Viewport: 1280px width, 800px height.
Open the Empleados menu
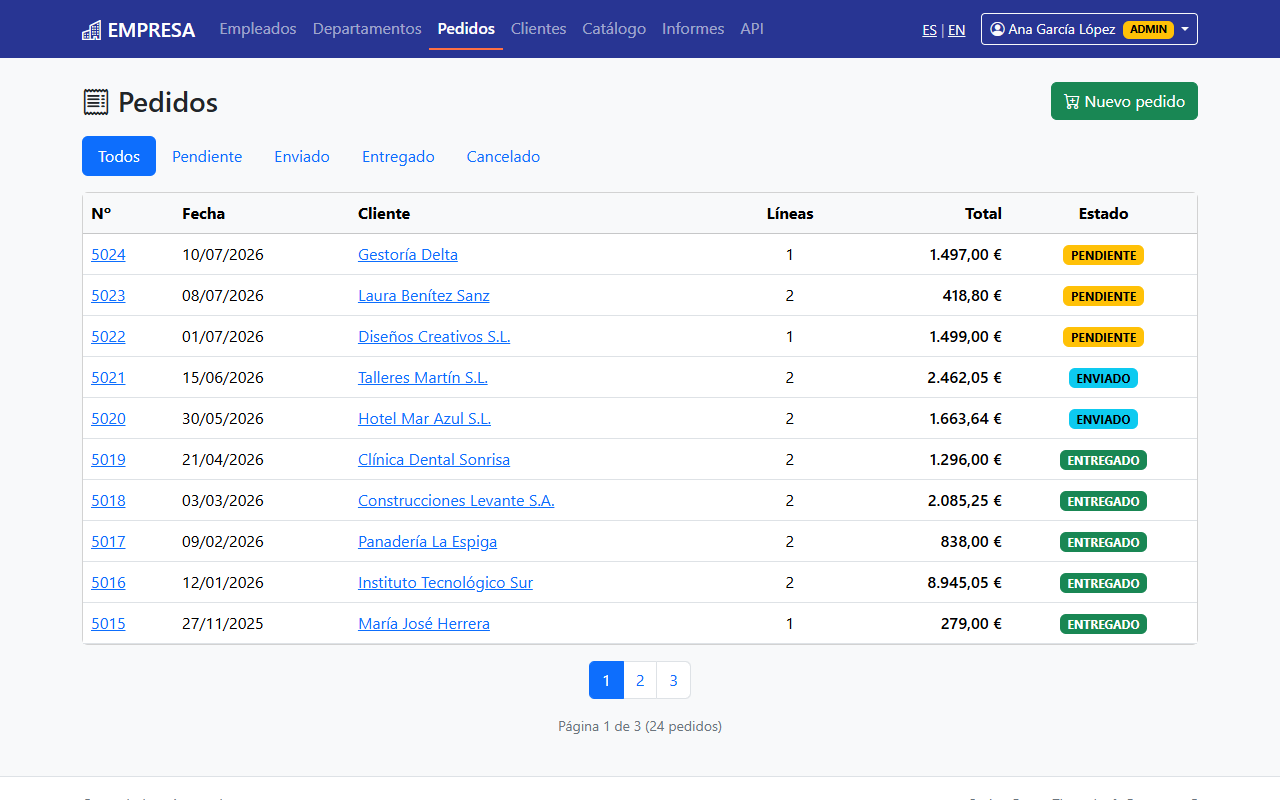tap(258, 29)
